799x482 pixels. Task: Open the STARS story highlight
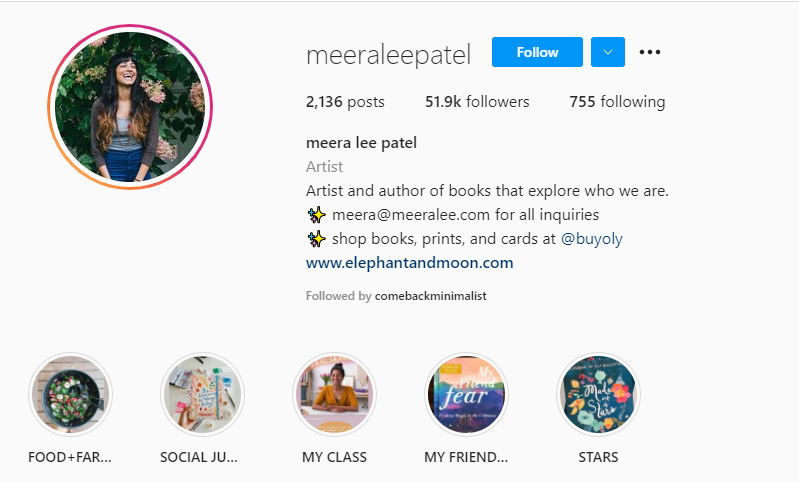tap(597, 394)
